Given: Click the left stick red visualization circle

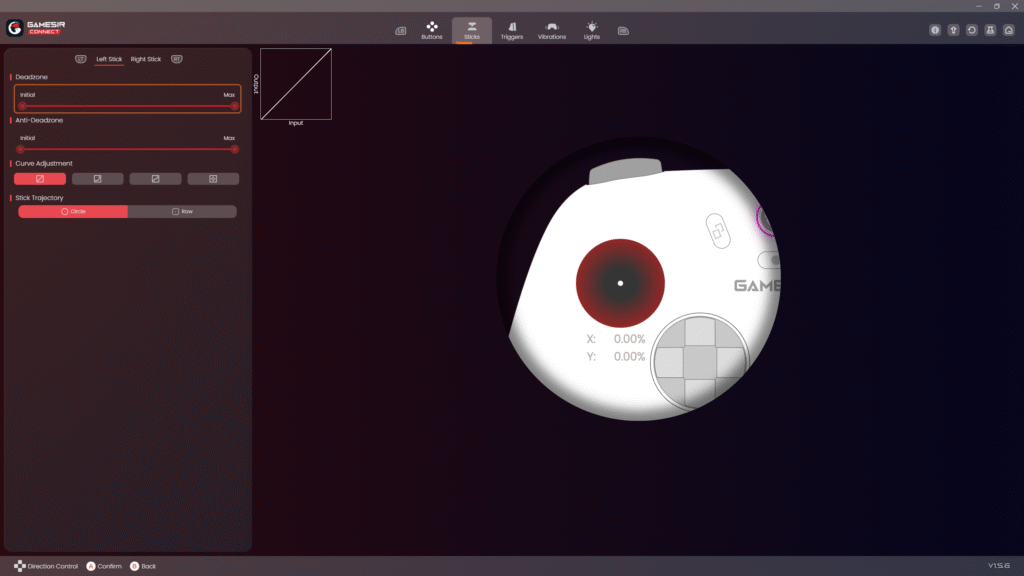Looking at the screenshot, I should point(620,283).
